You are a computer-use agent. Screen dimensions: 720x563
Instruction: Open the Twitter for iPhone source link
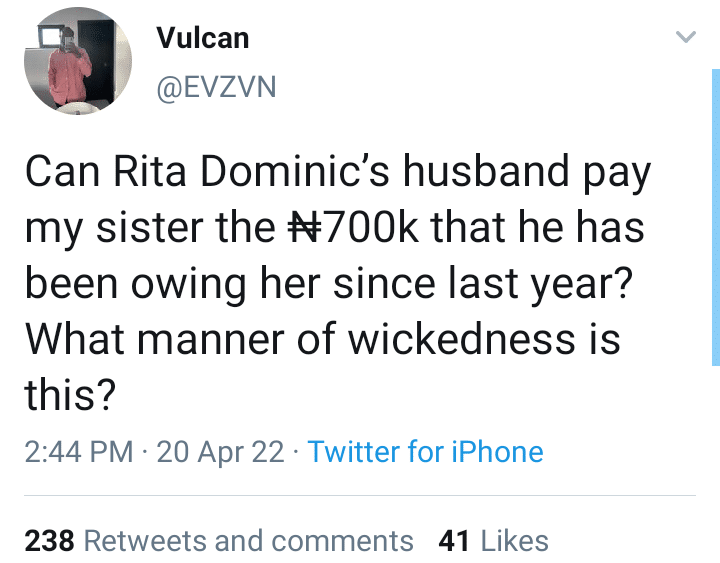pos(425,451)
